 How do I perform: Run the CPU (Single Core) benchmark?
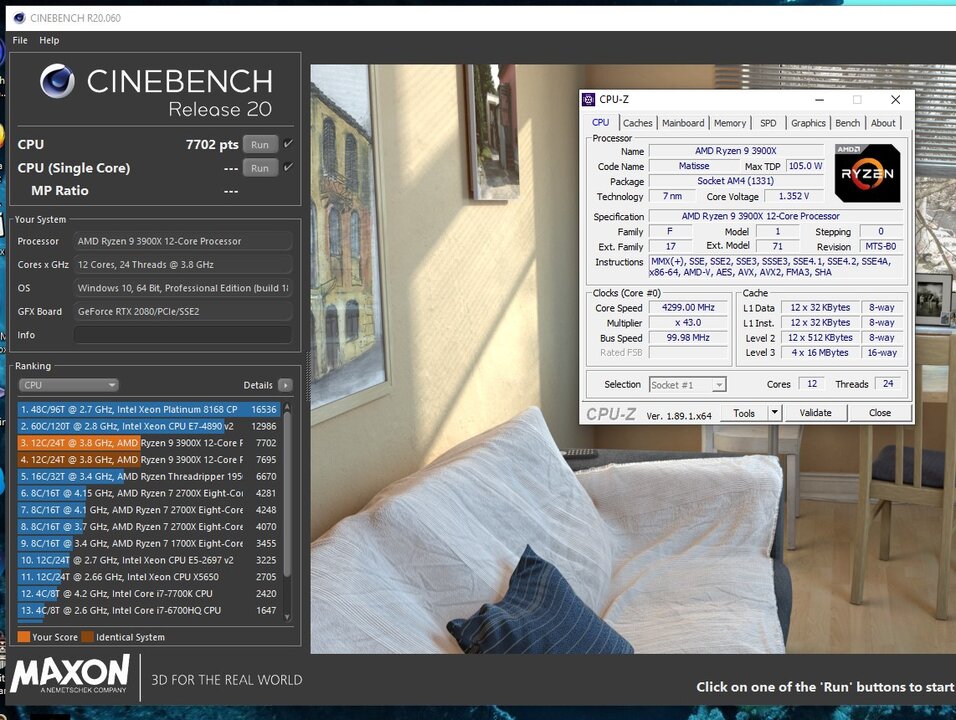(260, 168)
